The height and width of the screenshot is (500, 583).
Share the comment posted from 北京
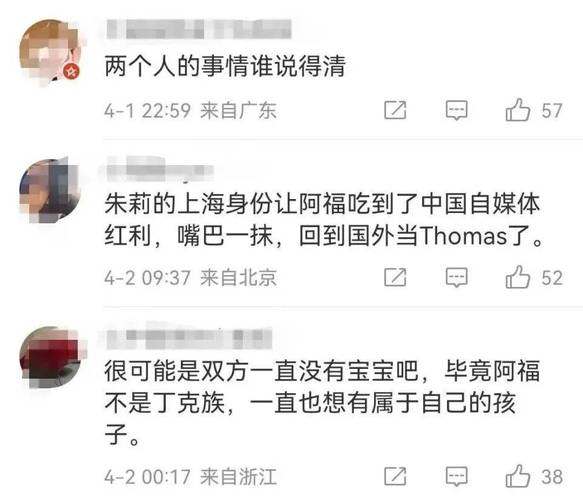[395, 277]
